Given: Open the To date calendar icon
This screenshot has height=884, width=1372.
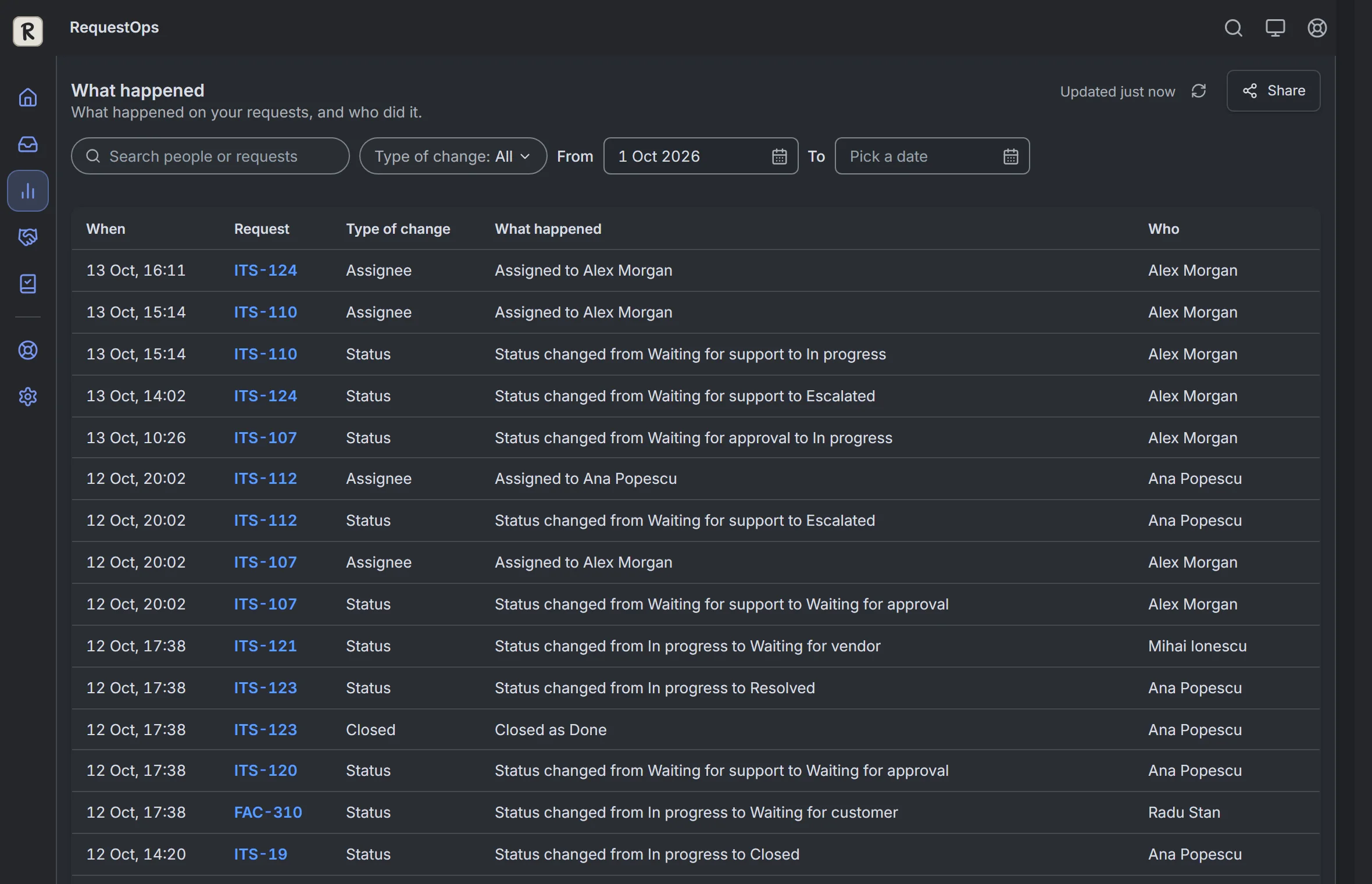Looking at the screenshot, I should coord(1010,156).
